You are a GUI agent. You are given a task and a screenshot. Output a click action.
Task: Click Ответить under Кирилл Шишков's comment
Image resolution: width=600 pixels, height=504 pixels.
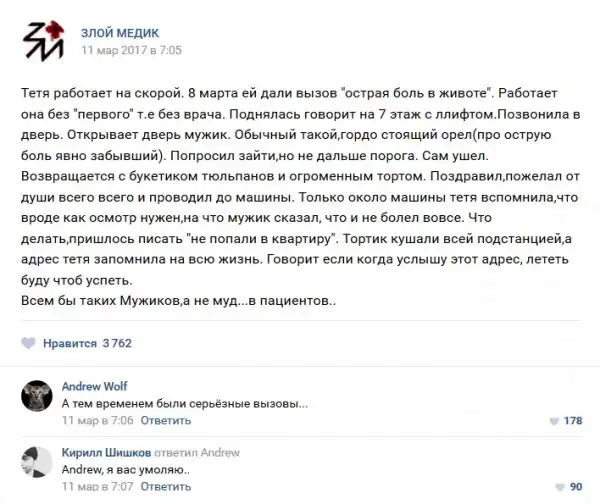pyautogui.click(x=165, y=486)
